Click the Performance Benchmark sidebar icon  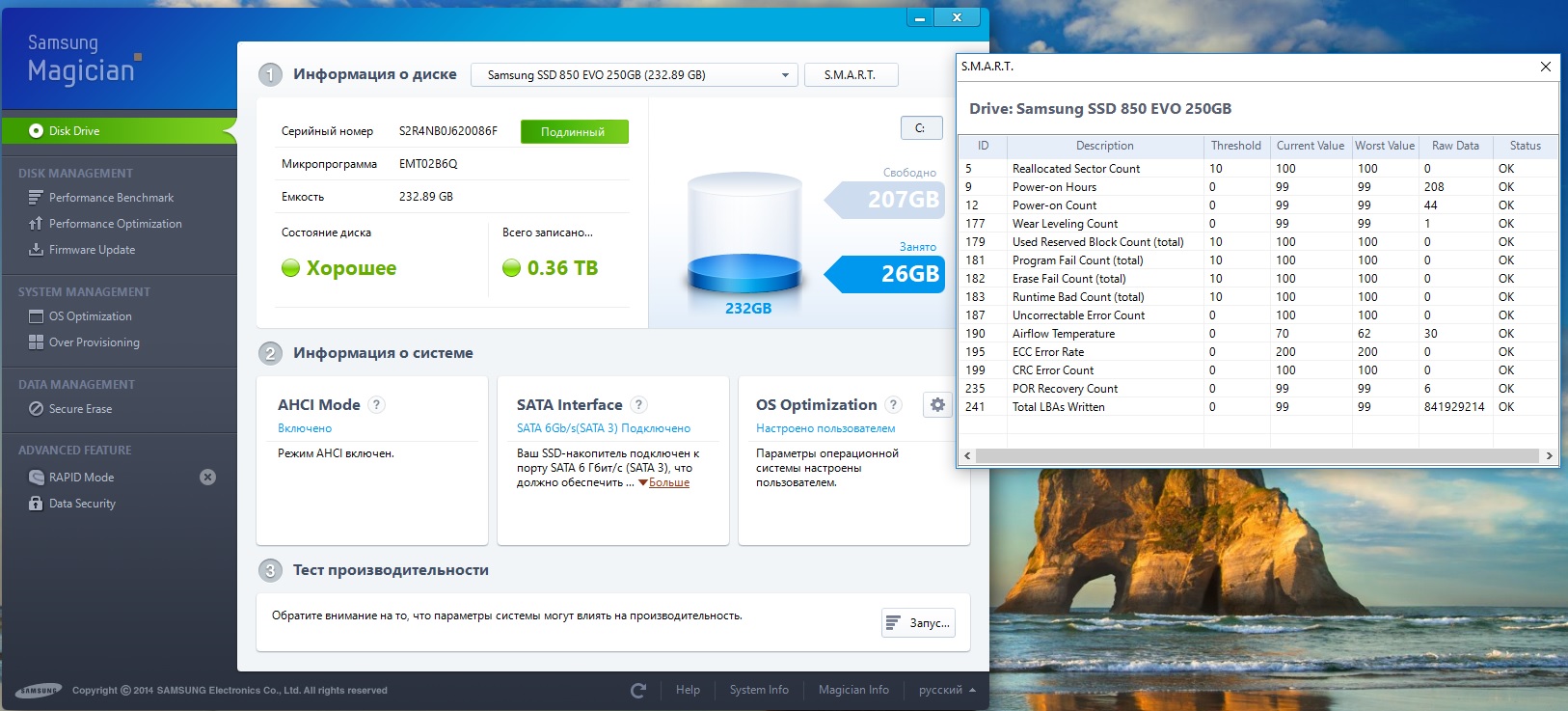pyautogui.click(x=36, y=198)
